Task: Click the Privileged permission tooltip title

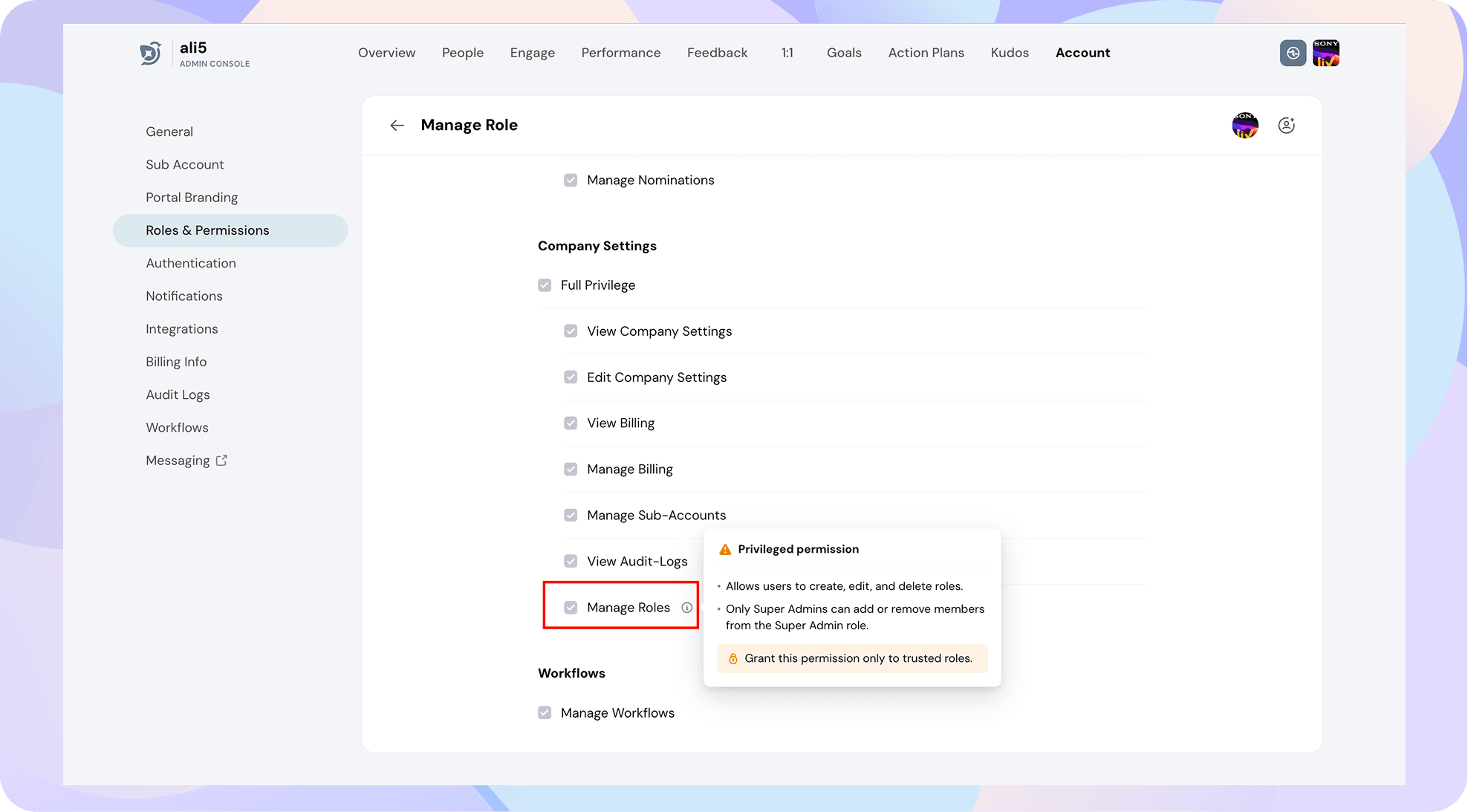Action: [799, 549]
